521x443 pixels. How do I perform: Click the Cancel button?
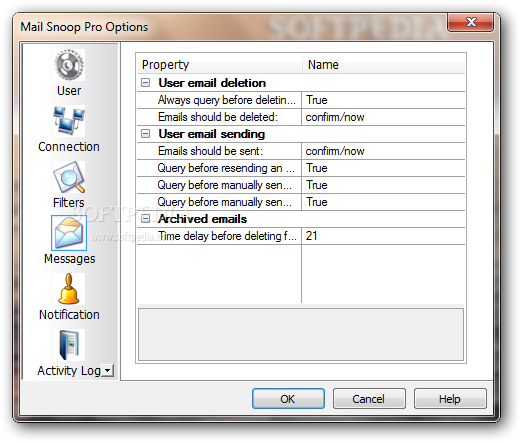pyautogui.click(x=369, y=399)
